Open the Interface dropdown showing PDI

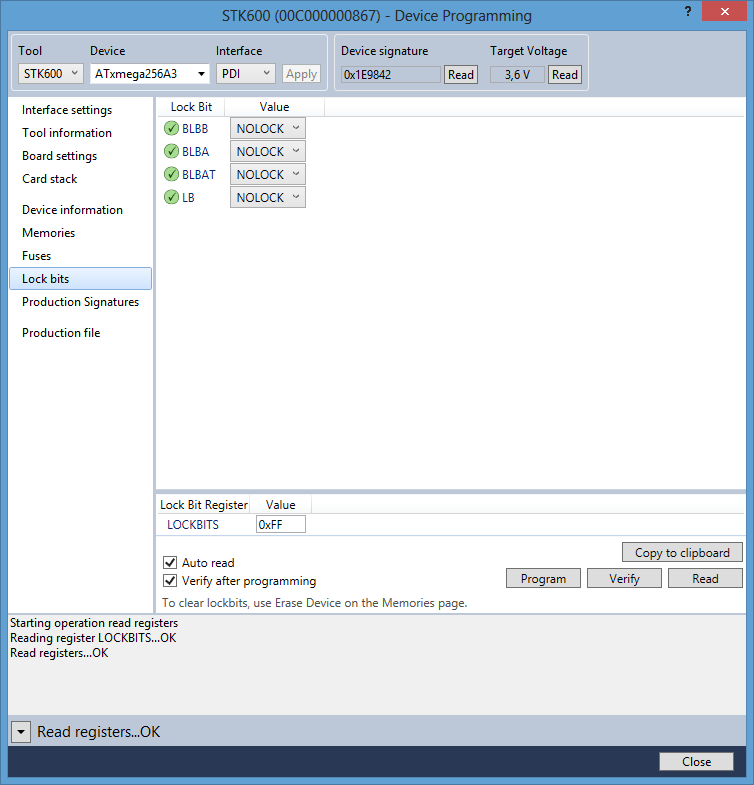(246, 74)
